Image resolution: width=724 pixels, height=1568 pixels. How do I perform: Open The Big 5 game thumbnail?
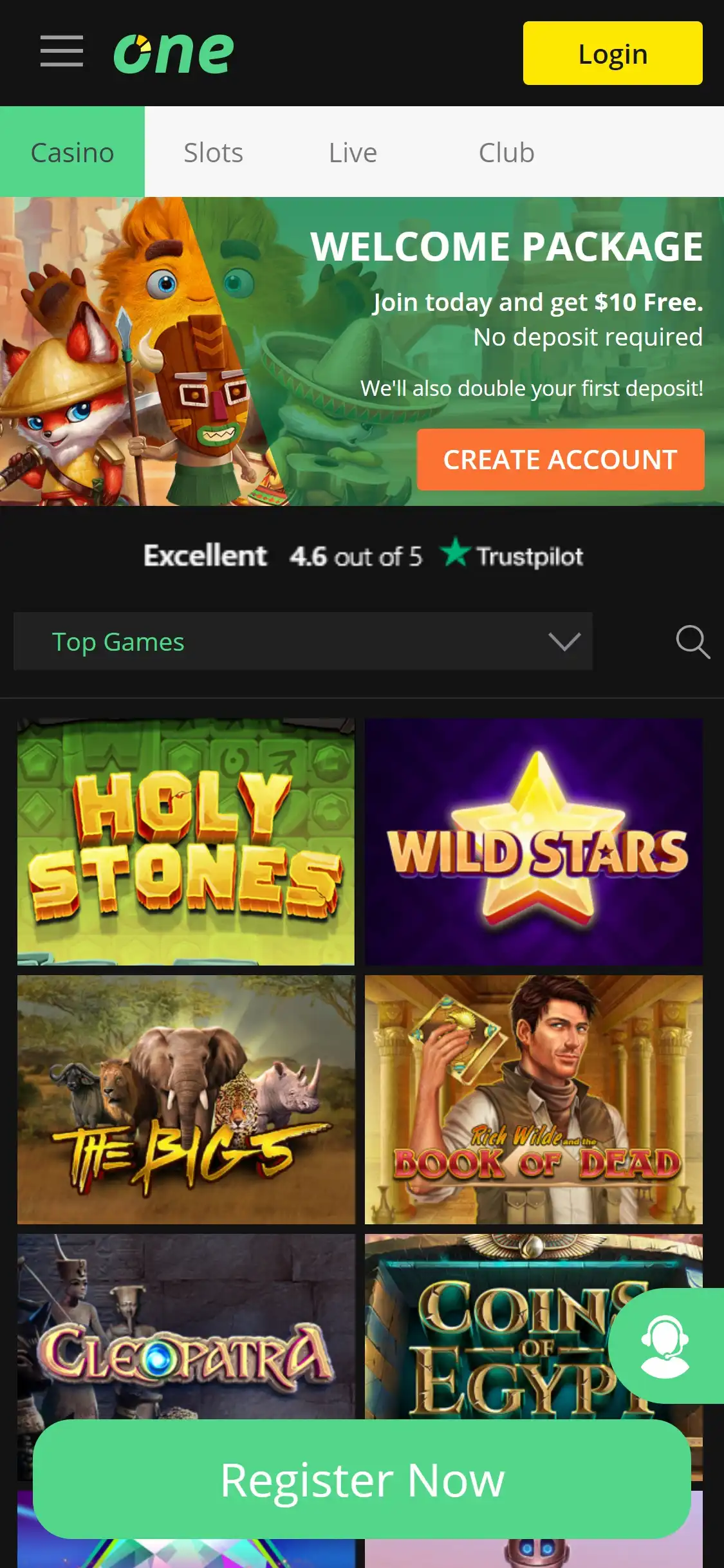pos(186,1099)
